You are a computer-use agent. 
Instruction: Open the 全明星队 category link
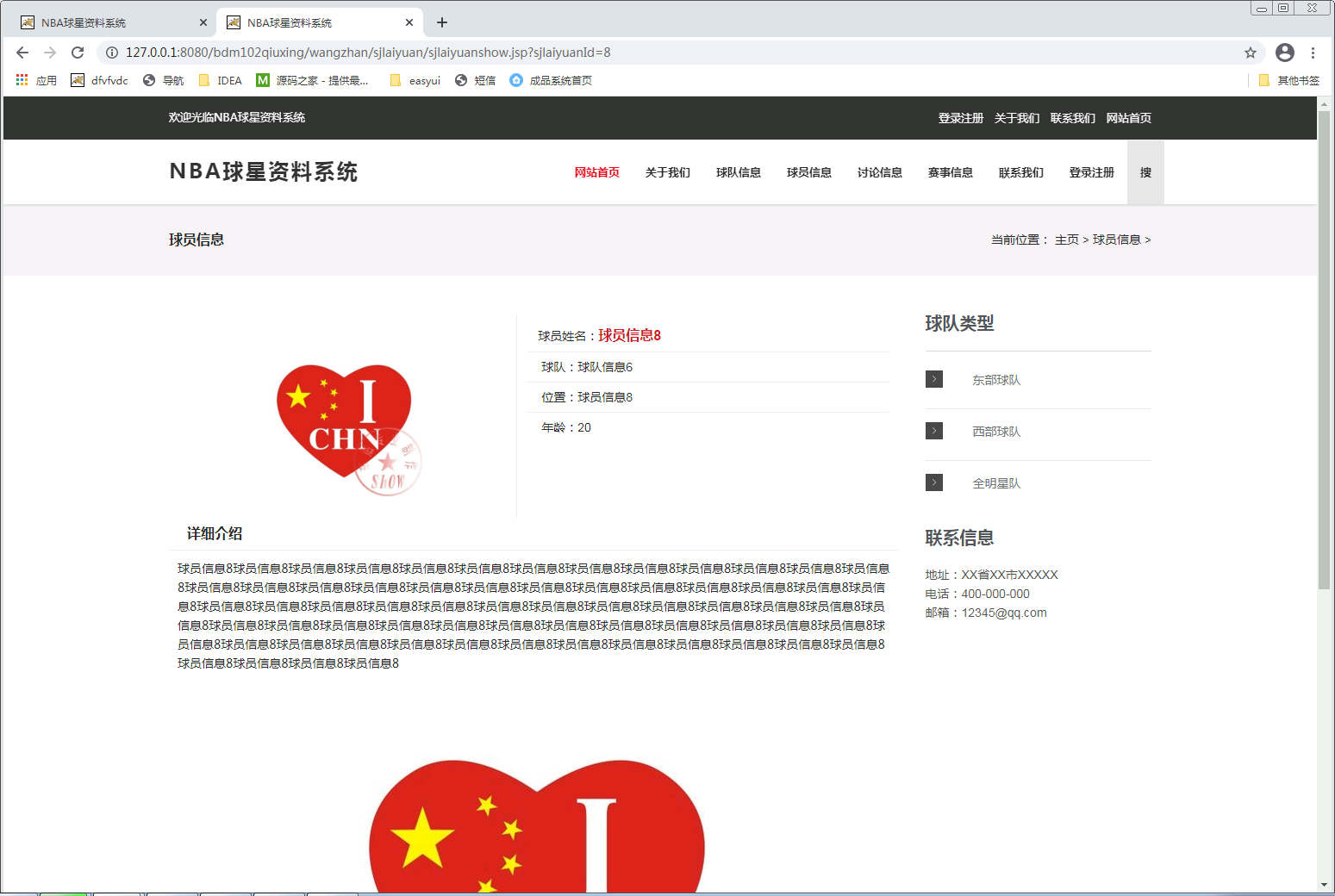(x=996, y=483)
